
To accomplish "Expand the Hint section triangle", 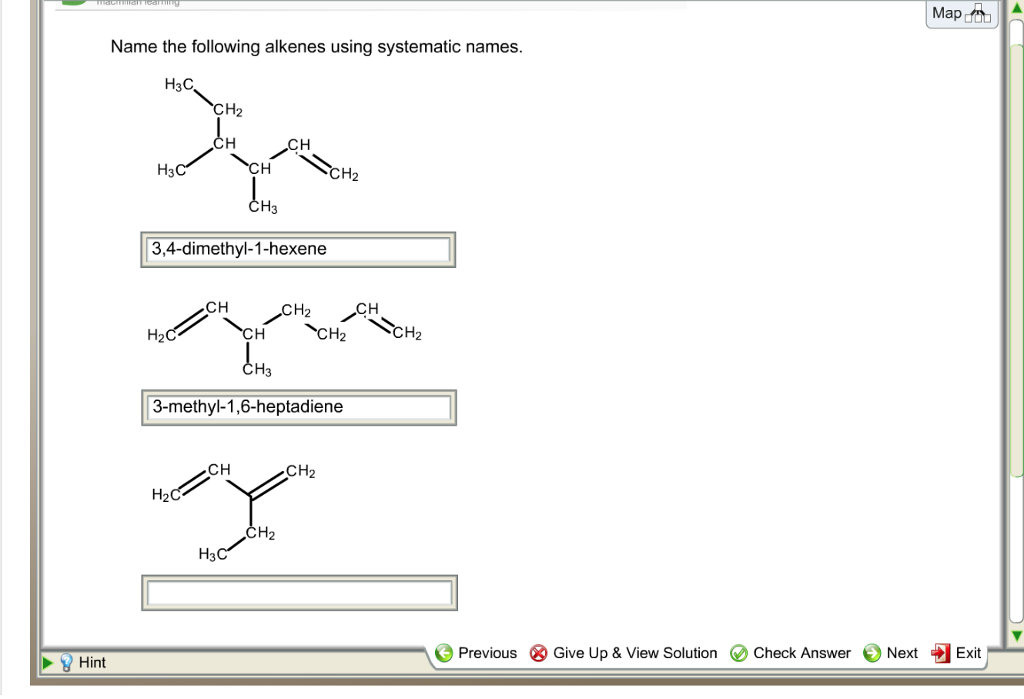I will (x=47, y=662).
